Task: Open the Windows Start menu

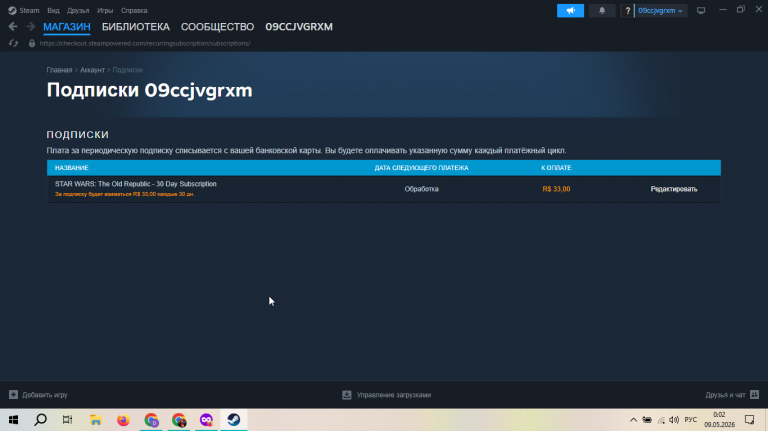Action: 13,420
